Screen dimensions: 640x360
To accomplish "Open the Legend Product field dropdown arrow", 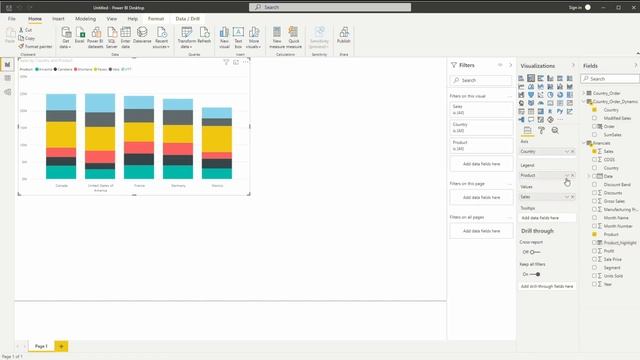I will (567, 175).
